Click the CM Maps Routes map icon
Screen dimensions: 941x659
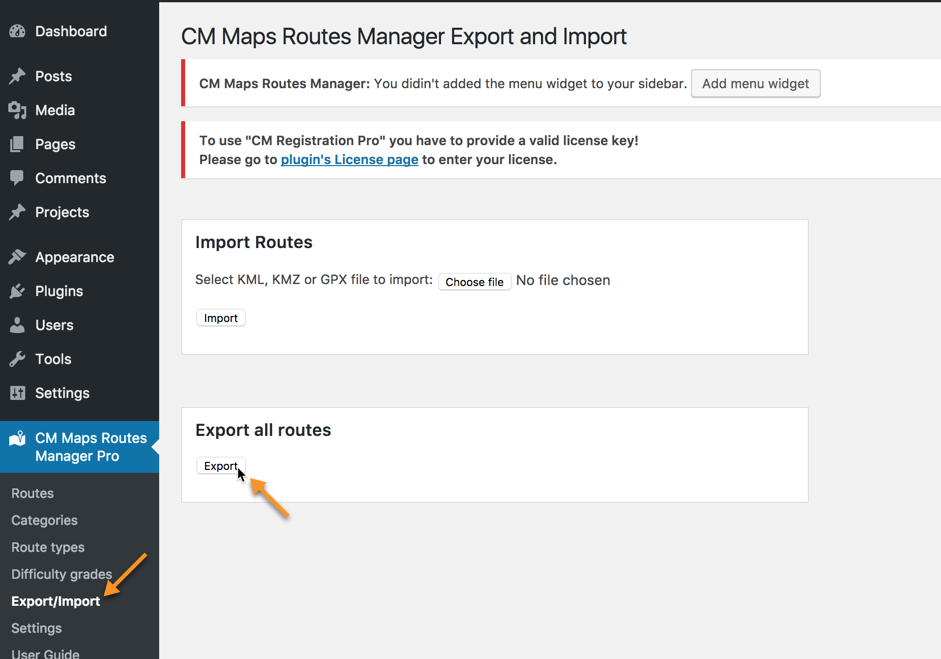click(17, 439)
